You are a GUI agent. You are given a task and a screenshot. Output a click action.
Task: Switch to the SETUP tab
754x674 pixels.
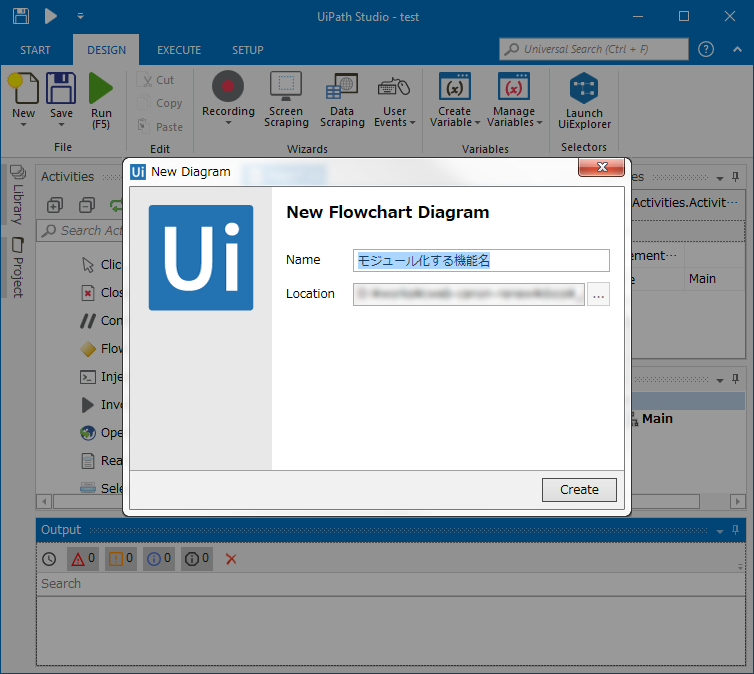click(x=248, y=50)
